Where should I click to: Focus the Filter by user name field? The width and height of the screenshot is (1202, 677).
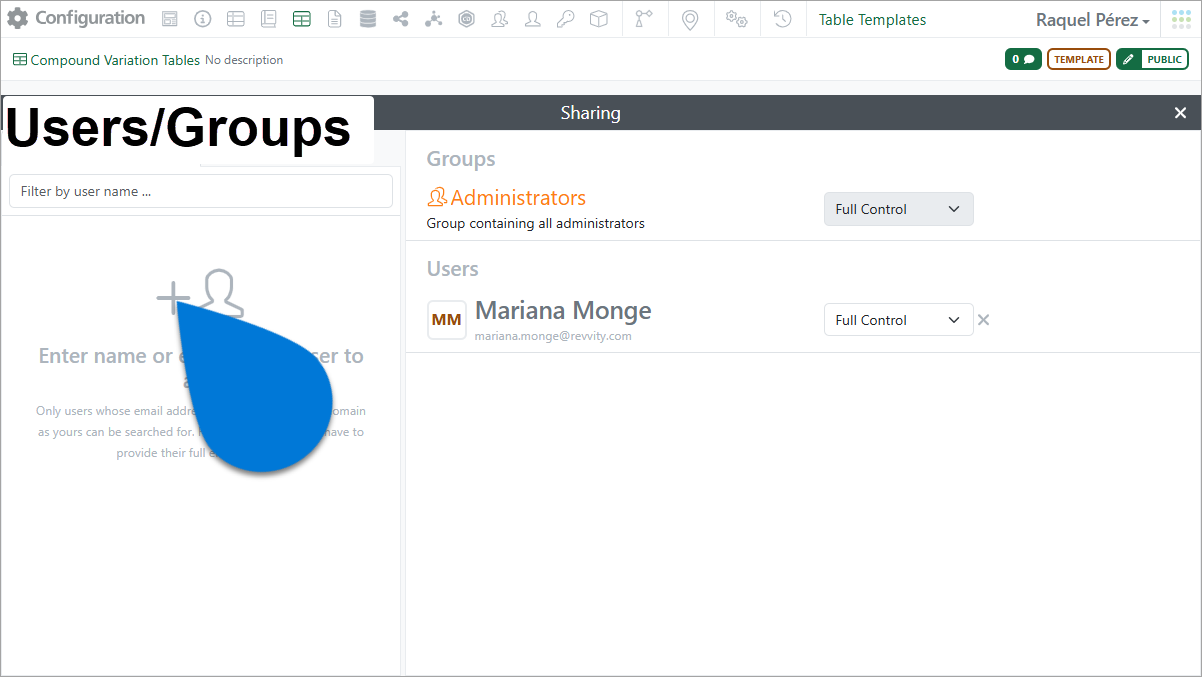[x=201, y=191]
